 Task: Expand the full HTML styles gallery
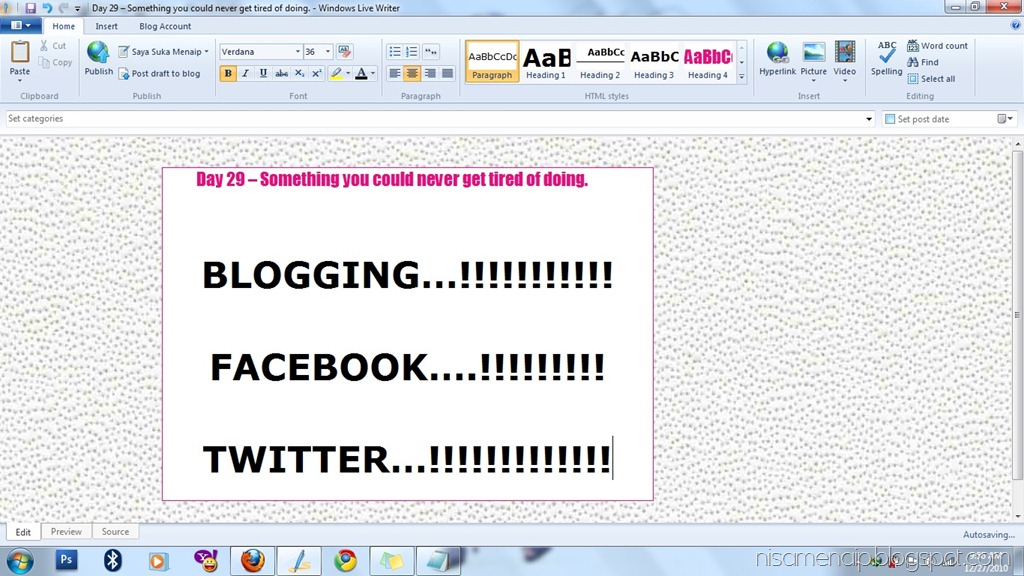point(741,76)
